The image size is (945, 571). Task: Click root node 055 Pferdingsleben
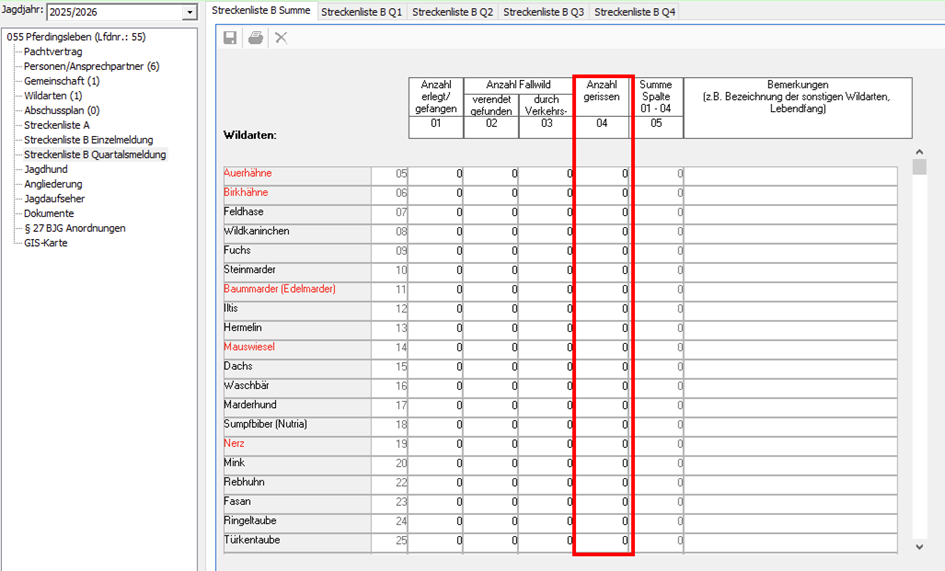click(76, 37)
